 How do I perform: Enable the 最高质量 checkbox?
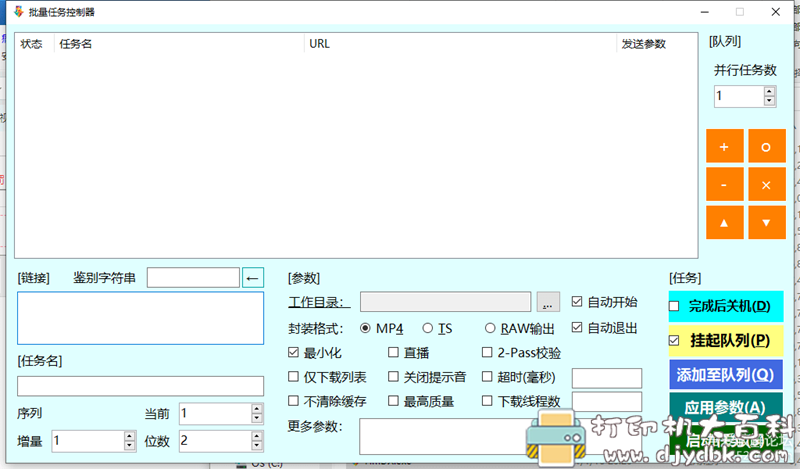393,401
